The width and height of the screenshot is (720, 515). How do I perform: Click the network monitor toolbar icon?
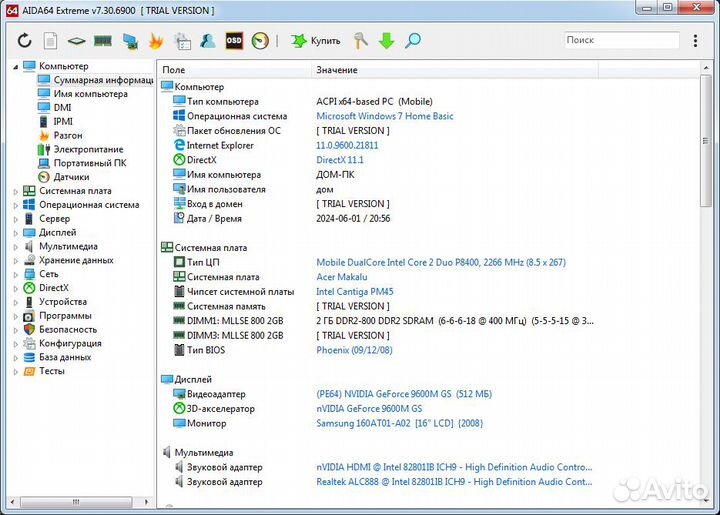tap(130, 41)
